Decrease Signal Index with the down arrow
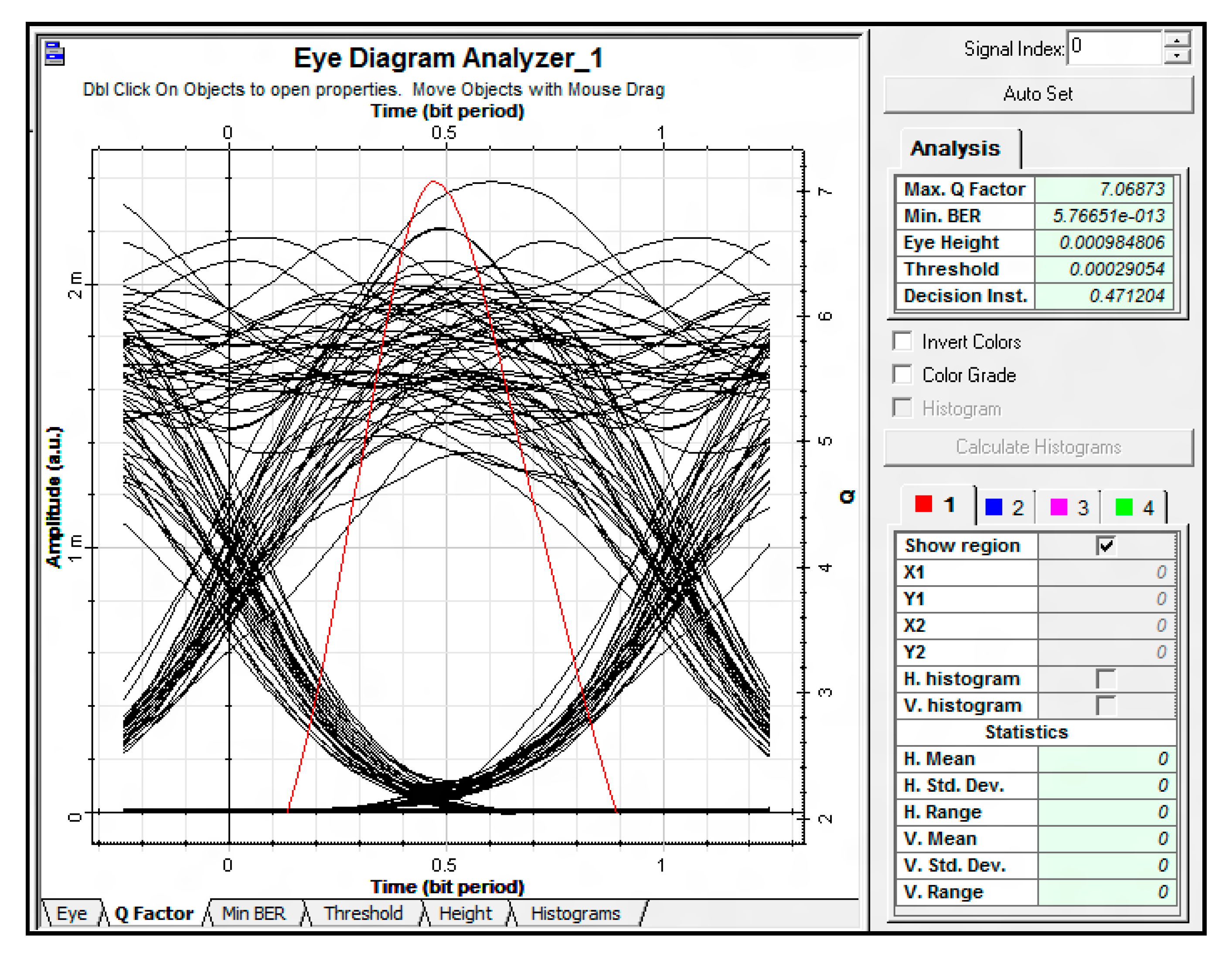Screen dimensions: 1232x963 click(x=1177, y=56)
